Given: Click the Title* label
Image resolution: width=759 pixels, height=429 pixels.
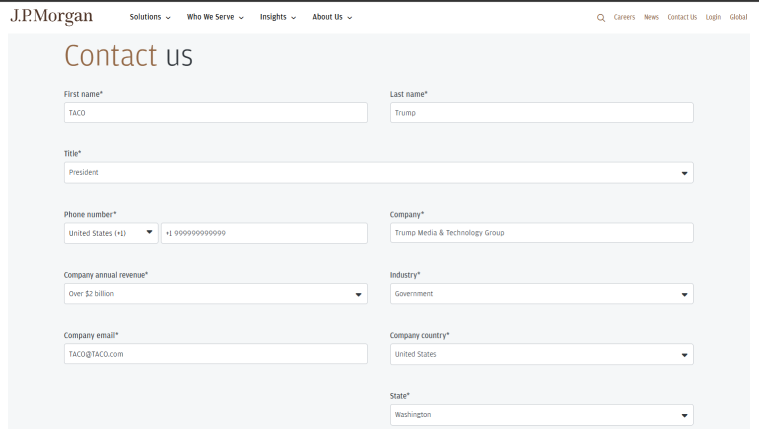Looking at the screenshot, I should 73,153.
